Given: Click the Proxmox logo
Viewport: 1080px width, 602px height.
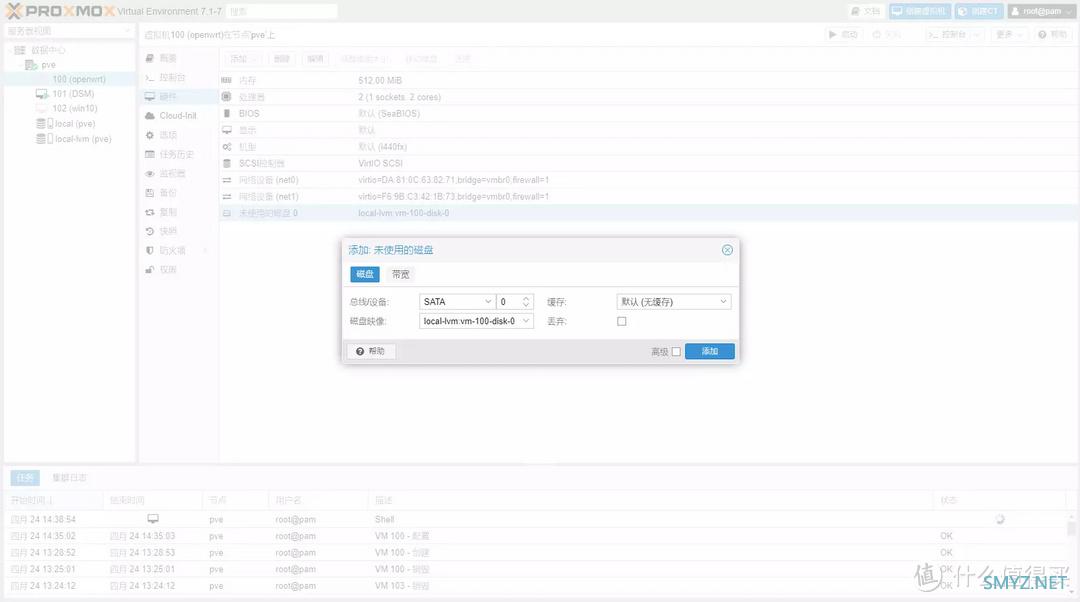Looking at the screenshot, I should tap(60, 11).
